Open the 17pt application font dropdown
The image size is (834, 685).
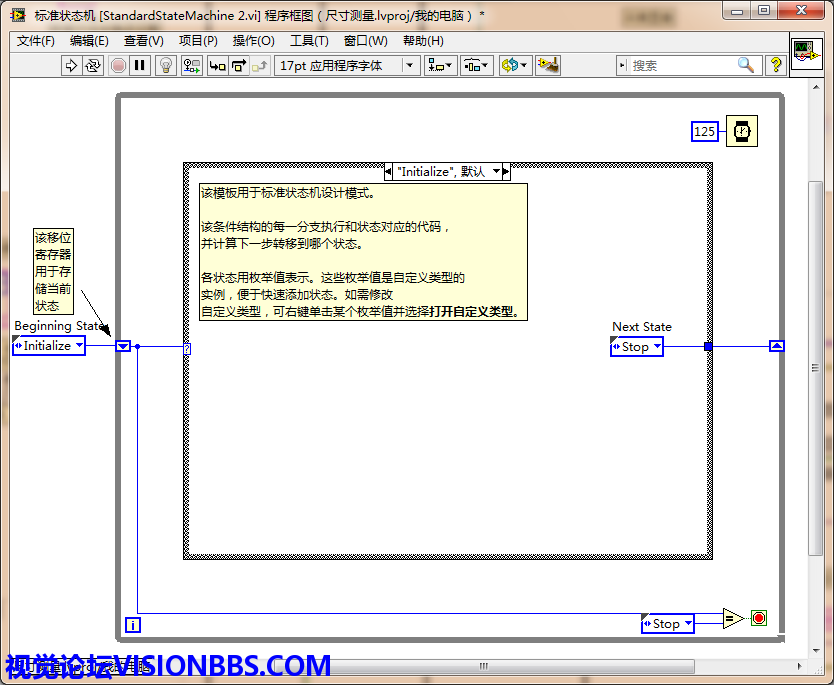pyautogui.click(x=347, y=65)
